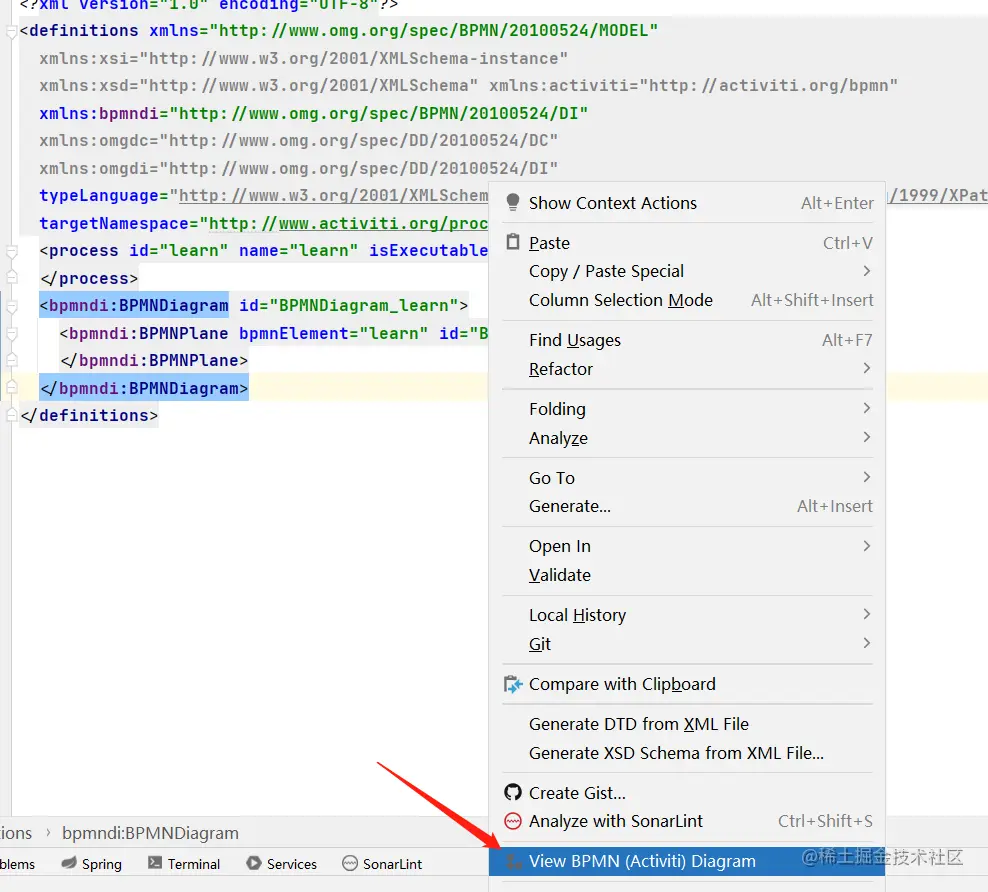Click bpmndi:BPMNDiagram breadcrumb
The height and width of the screenshot is (892, 988).
click(150, 833)
